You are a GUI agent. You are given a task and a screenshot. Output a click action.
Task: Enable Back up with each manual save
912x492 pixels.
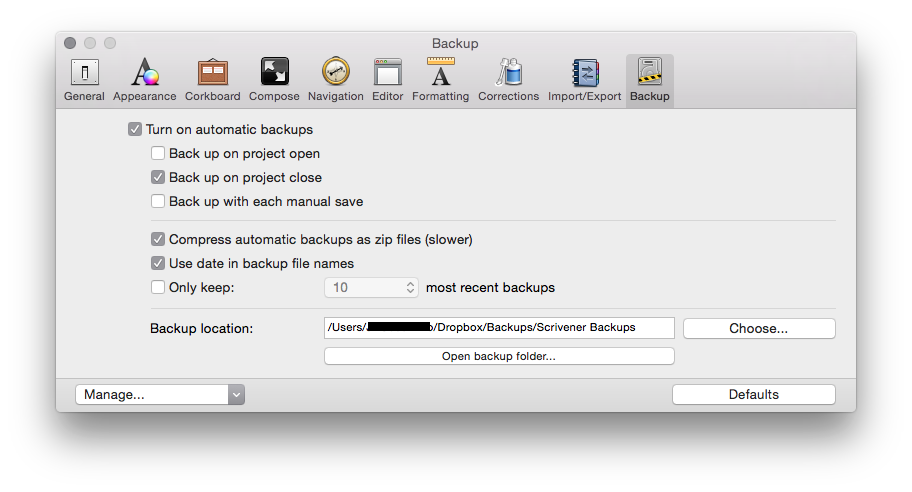pyautogui.click(x=158, y=201)
